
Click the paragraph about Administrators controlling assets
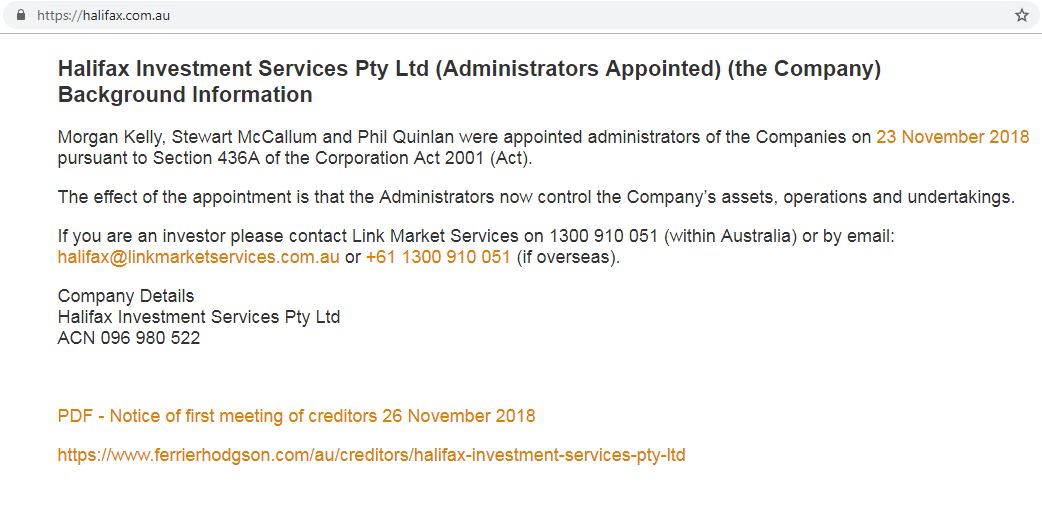click(x=536, y=197)
